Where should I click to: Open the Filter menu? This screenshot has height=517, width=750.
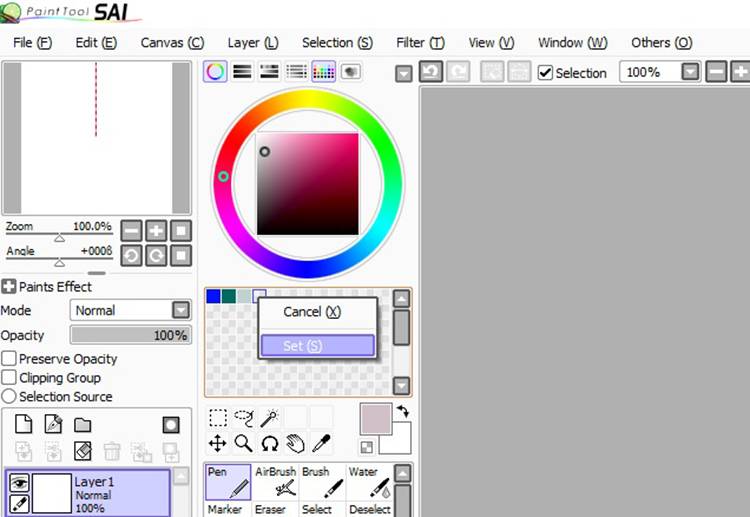[x=420, y=43]
